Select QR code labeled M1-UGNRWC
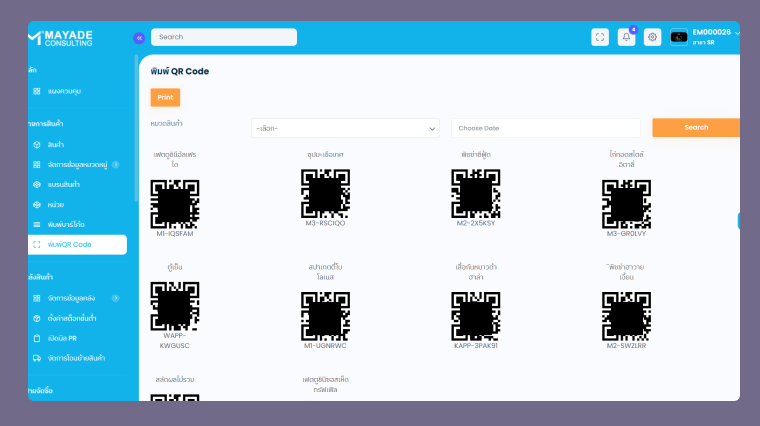This screenshot has height=426, width=760. coord(325,316)
